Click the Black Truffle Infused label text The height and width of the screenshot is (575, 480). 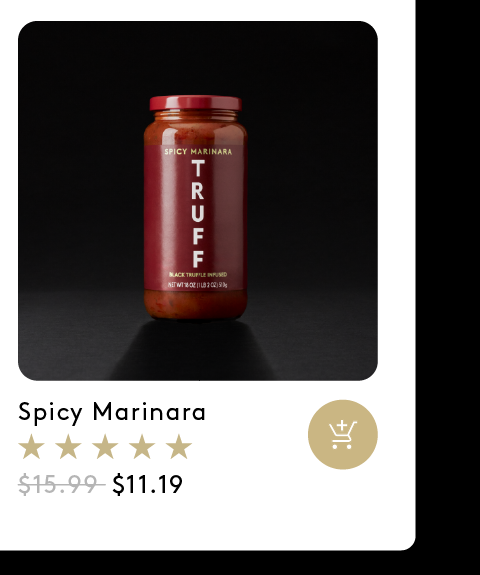coord(198,275)
